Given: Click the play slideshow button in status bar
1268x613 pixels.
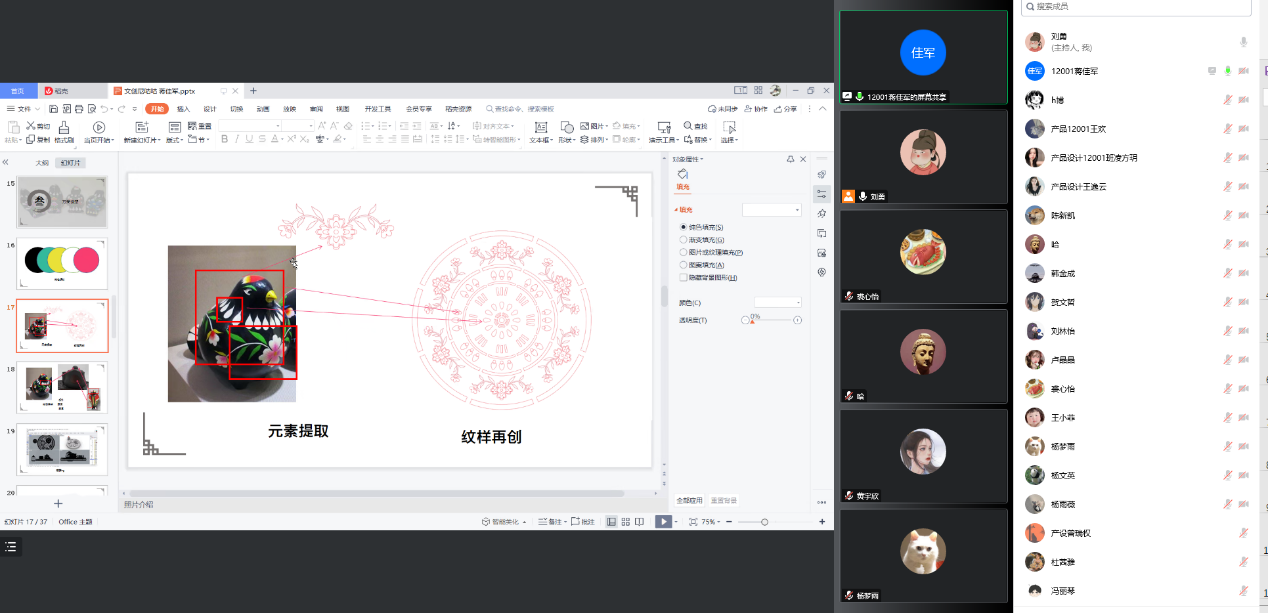Looking at the screenshot, I should (x=663, y=522).
